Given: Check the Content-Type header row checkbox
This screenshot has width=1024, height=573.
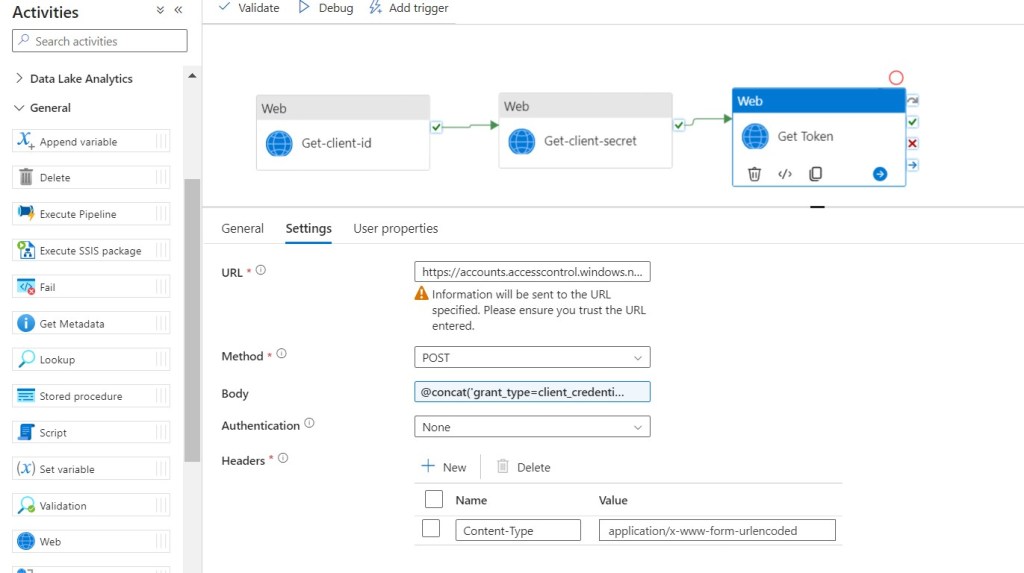Looking at the screenshot, I should click(431, 530).
